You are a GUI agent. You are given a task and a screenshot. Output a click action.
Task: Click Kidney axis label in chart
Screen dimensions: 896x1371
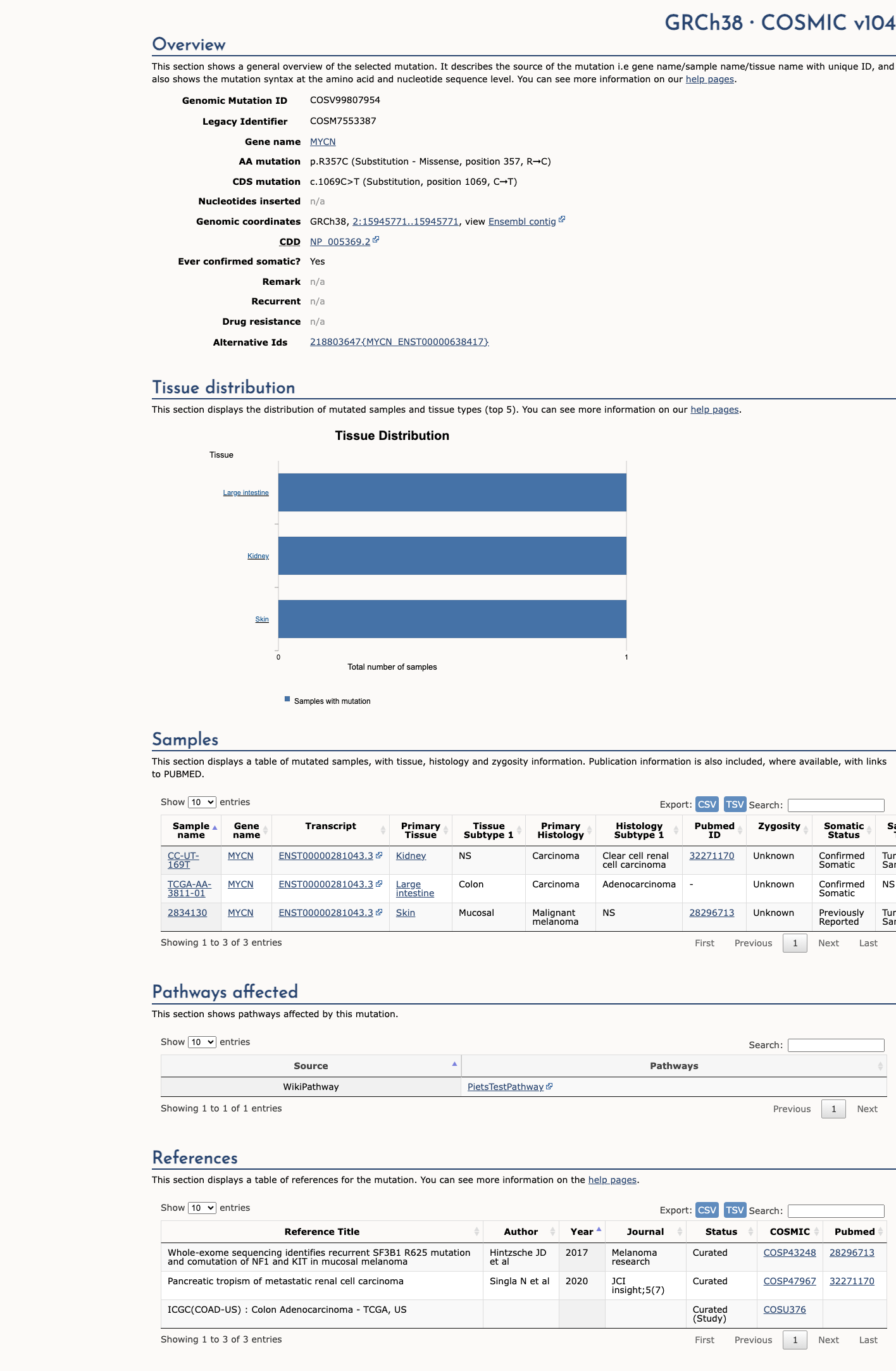pos(258,556)
